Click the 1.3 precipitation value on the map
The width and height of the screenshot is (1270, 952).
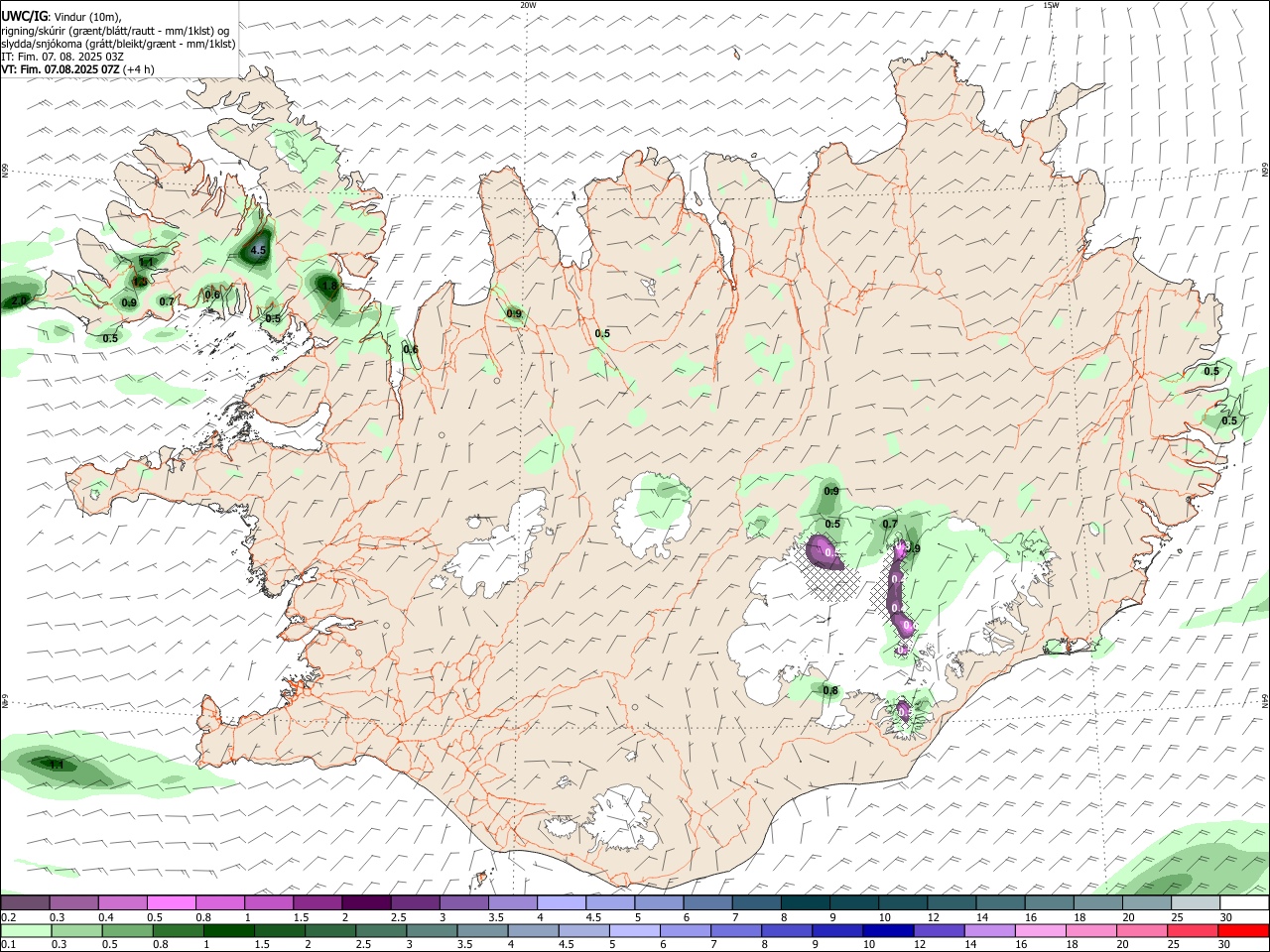[140, 282]
